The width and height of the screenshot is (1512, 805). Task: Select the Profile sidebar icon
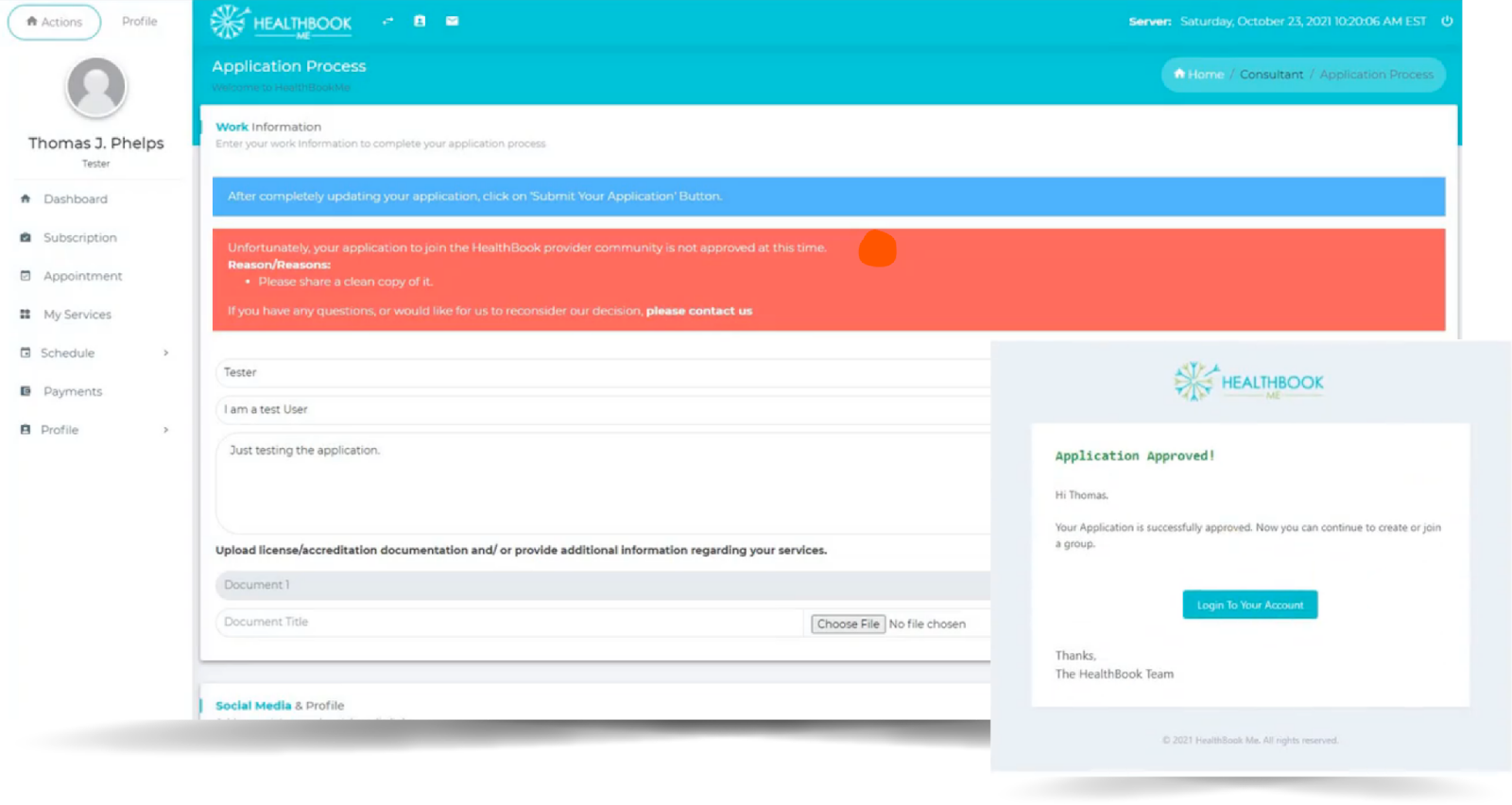tap(26, 430)
